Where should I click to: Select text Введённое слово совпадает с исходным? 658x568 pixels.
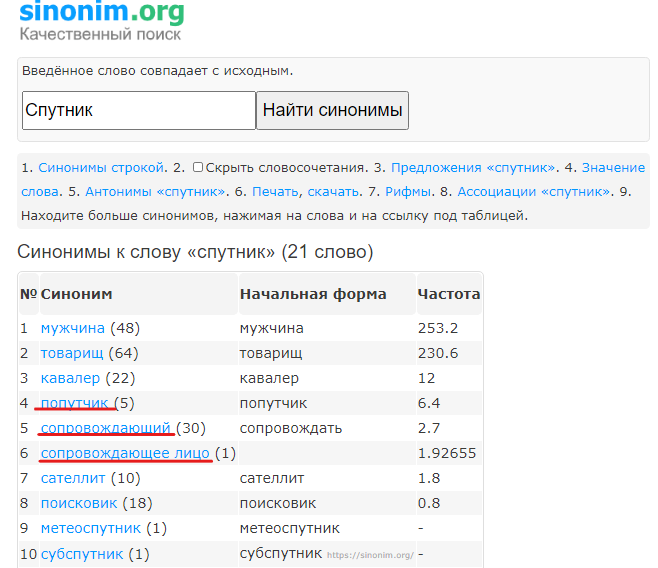(157, 71)
